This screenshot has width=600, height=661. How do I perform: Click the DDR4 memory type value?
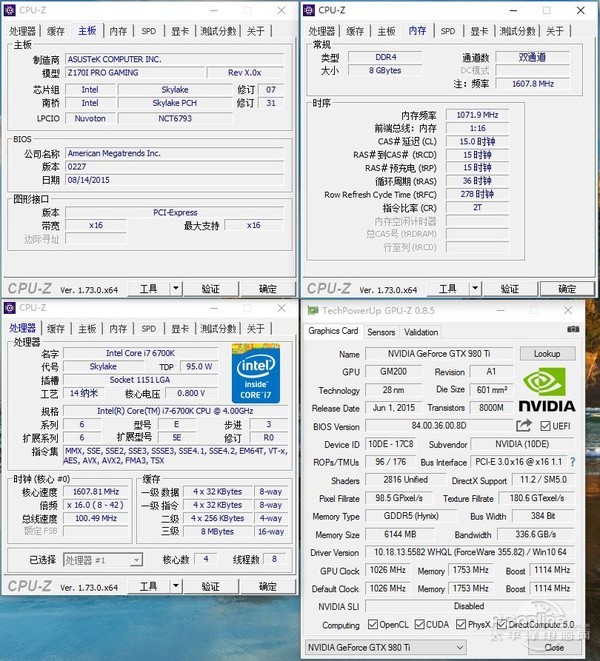tap(385, 57)
